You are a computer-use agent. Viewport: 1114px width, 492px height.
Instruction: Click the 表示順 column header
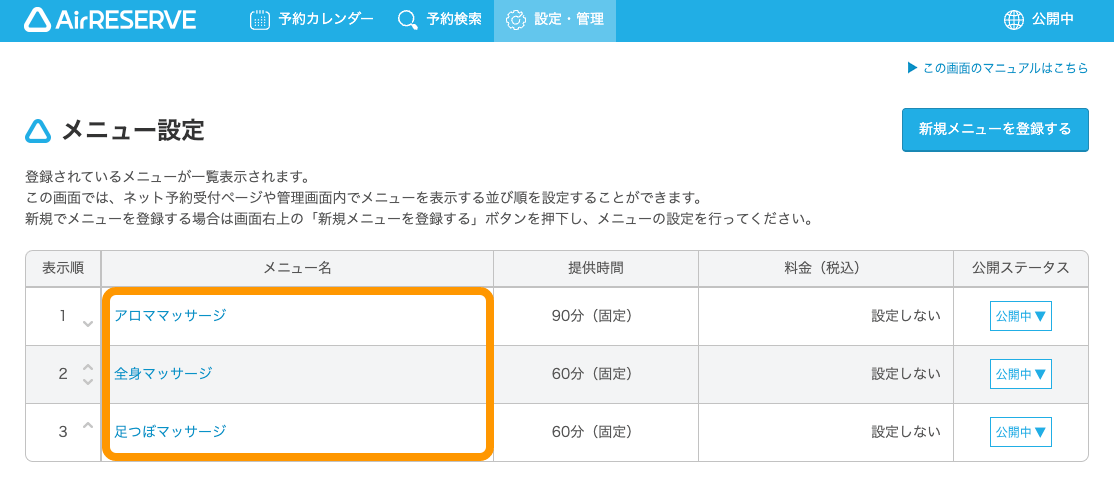click(63, 268)
